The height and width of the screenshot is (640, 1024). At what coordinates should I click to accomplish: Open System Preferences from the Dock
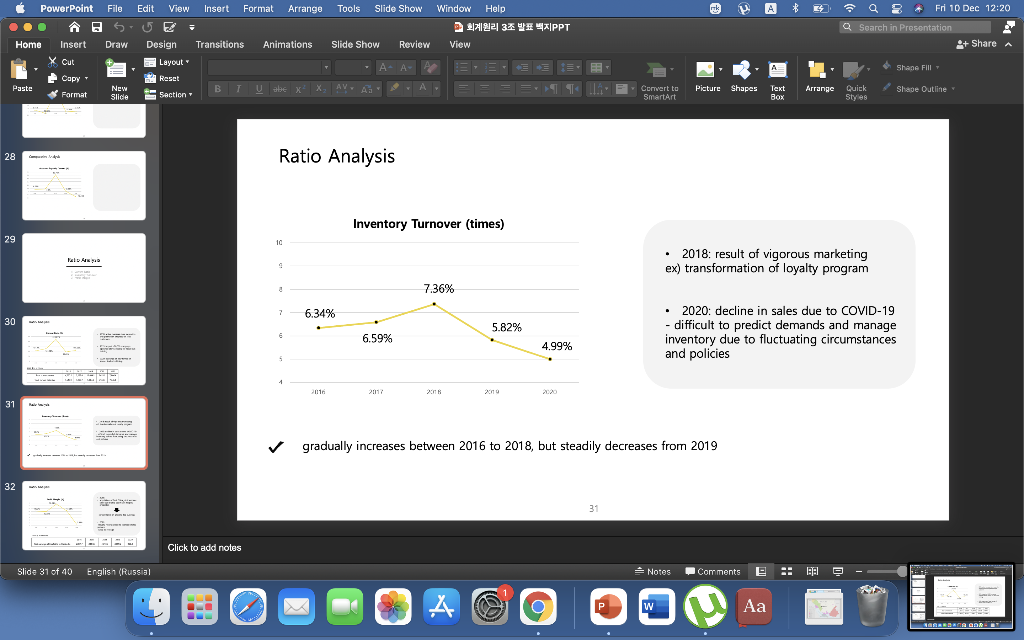pyautogui.click(x=490, y=607)
